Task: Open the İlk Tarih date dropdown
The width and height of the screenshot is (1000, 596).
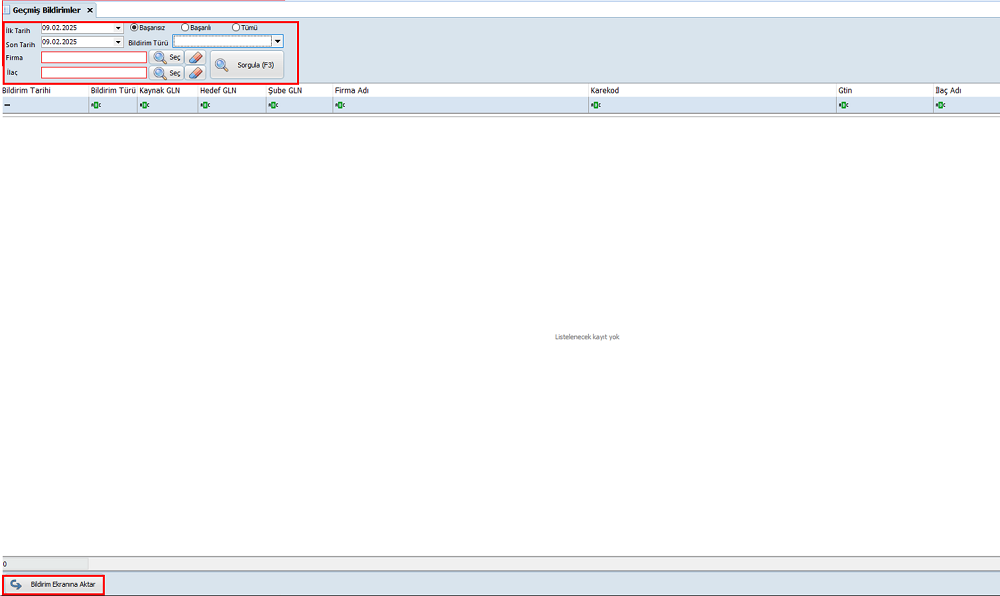Action: coord(118,28)
